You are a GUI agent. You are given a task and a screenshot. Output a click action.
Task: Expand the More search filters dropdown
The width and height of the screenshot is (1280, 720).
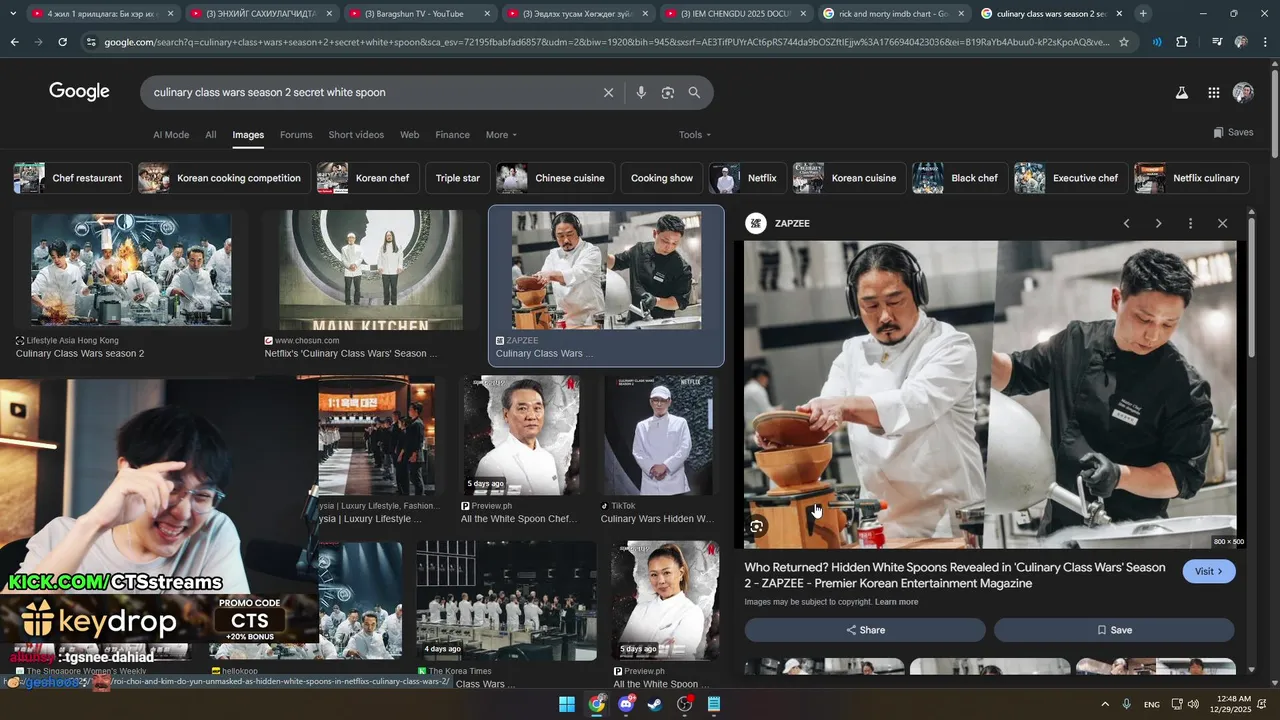pos(501,135)
